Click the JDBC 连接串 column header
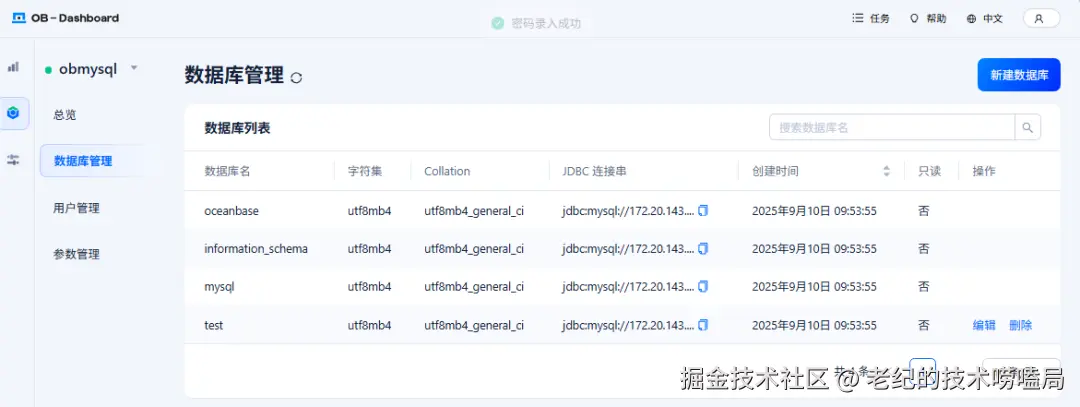 point(594,171)
